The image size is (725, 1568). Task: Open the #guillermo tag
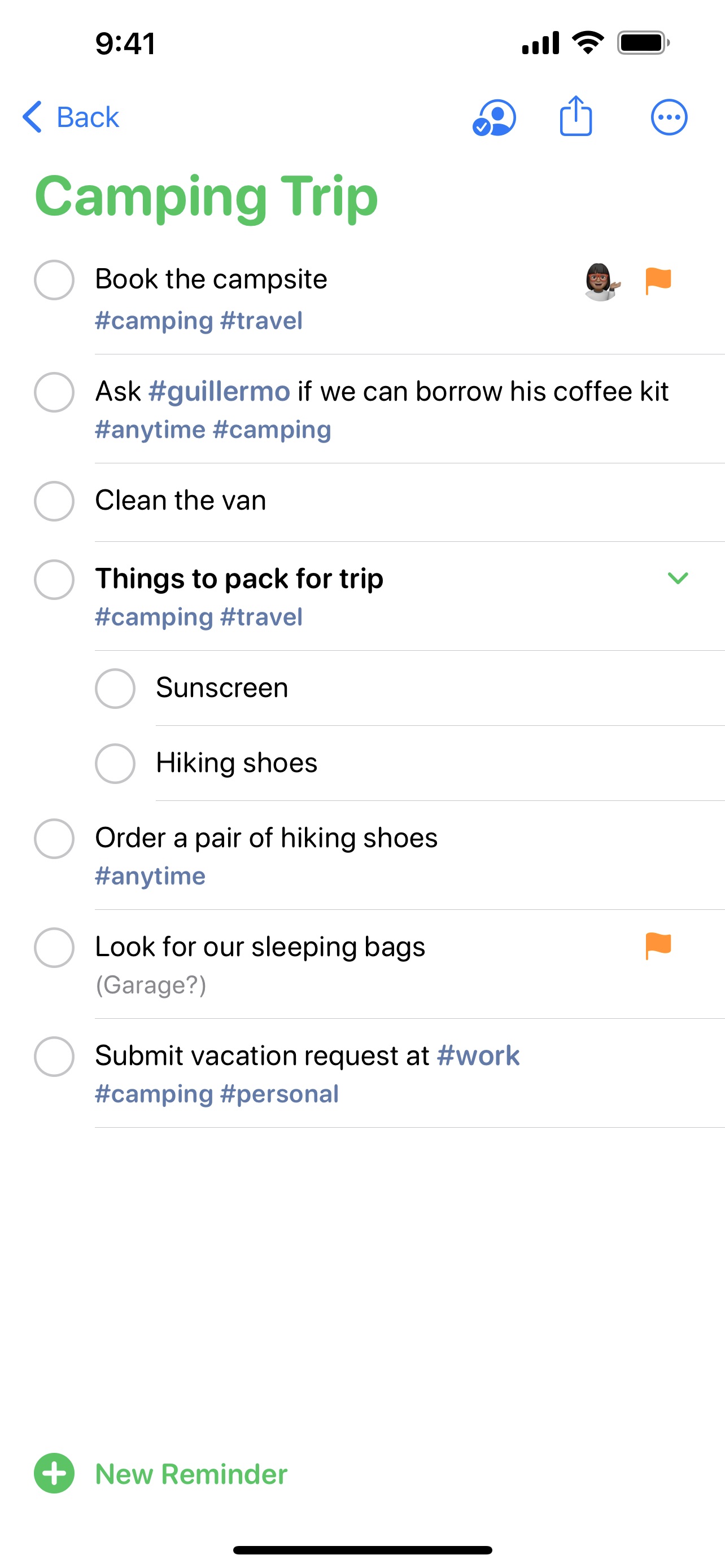(x=219, y=391)
